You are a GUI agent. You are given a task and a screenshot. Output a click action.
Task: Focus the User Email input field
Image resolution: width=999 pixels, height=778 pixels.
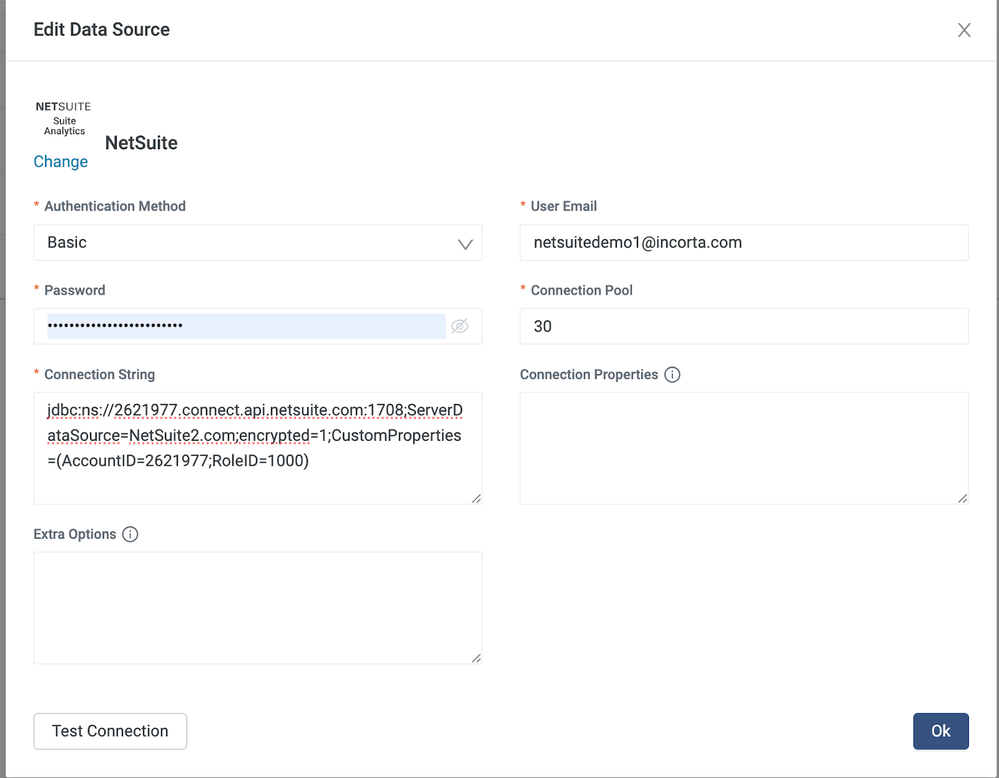(x=743, y=243)
